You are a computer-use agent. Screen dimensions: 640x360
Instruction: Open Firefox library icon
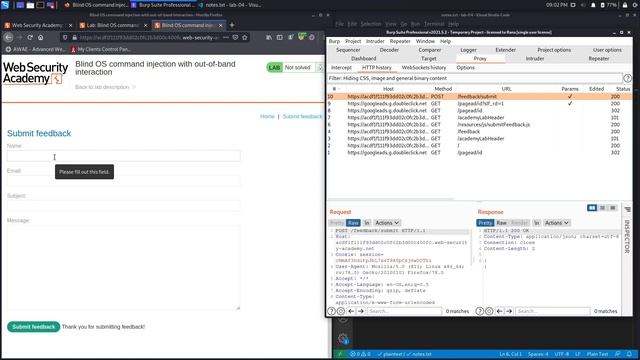(269, 37)
